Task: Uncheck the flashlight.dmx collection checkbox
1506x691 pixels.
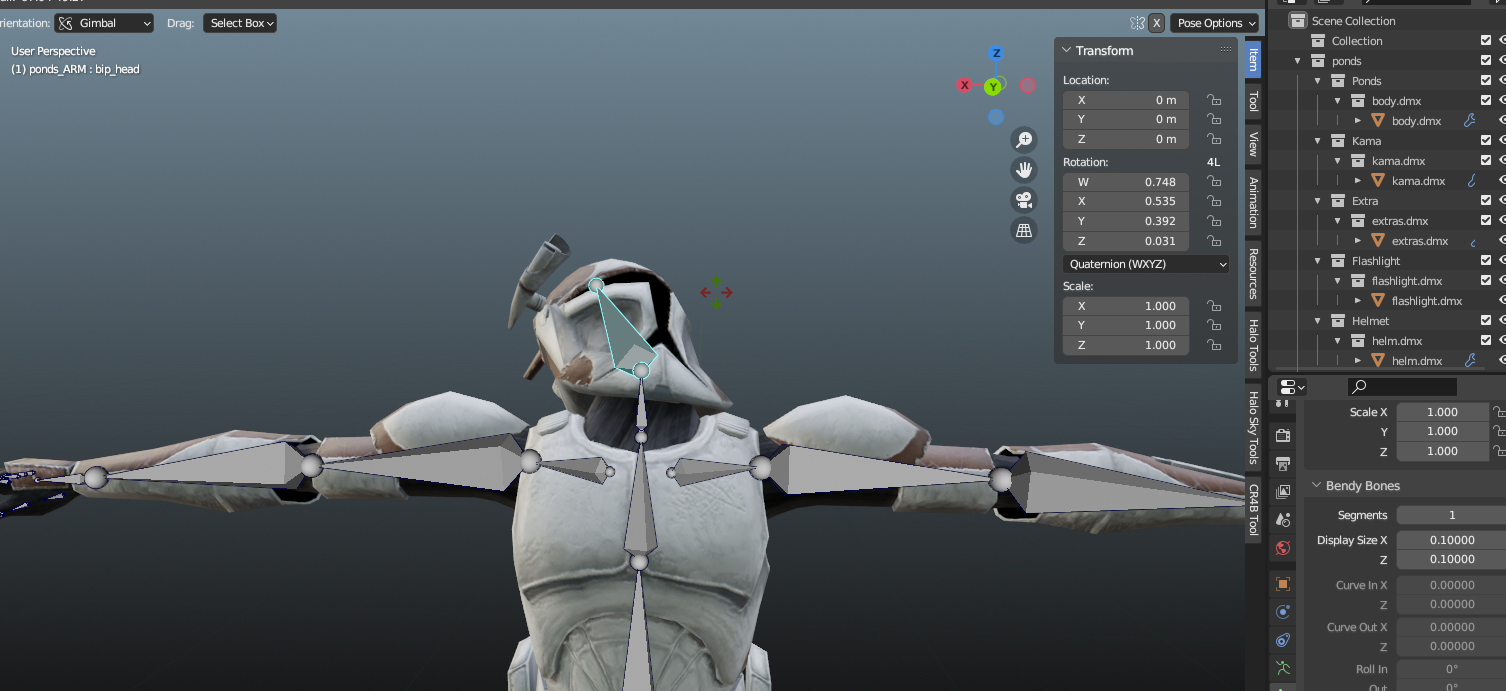Action: (x=1486, y=281)
